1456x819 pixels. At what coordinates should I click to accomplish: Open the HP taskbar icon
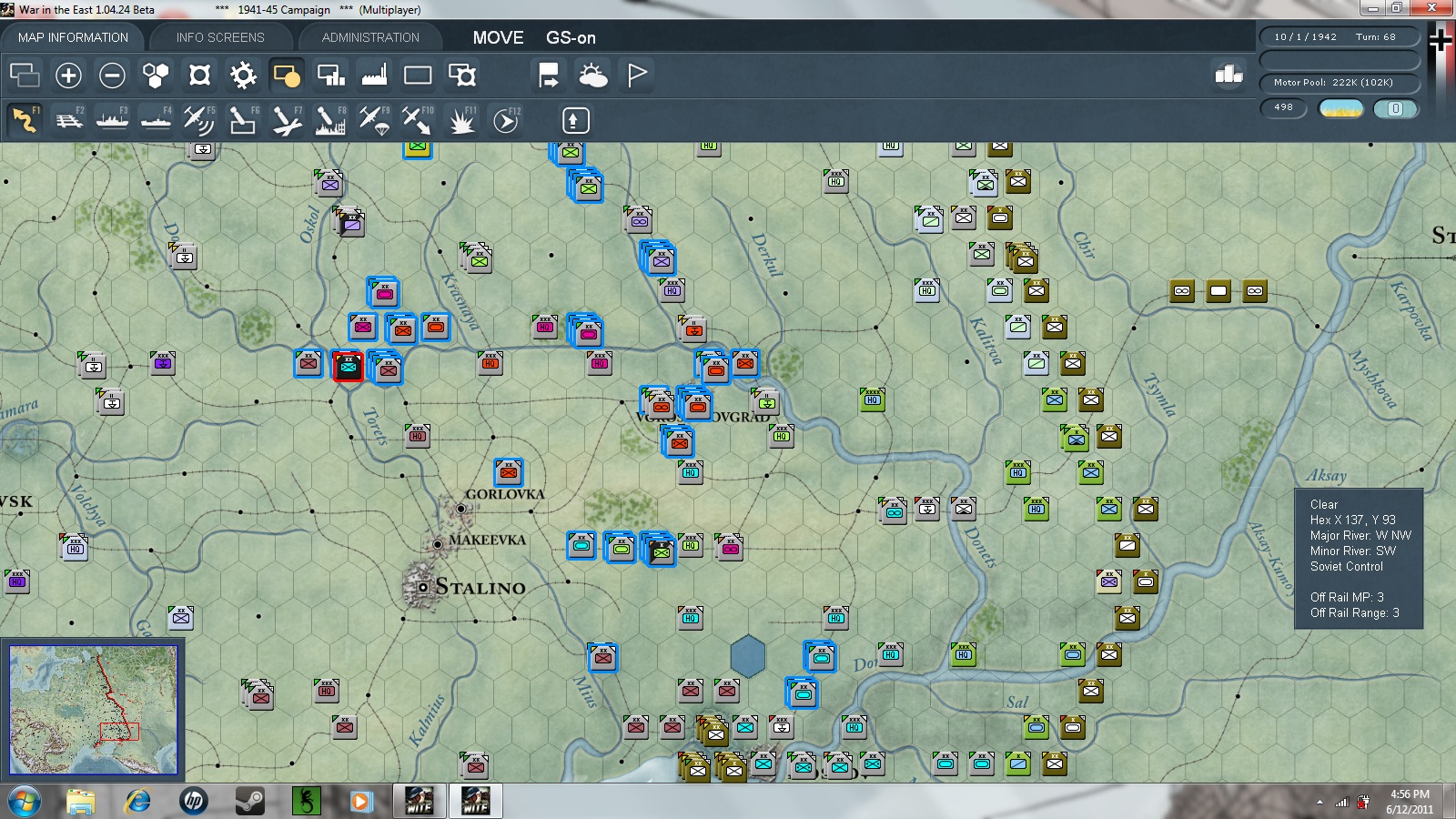[x=193, y=802]
